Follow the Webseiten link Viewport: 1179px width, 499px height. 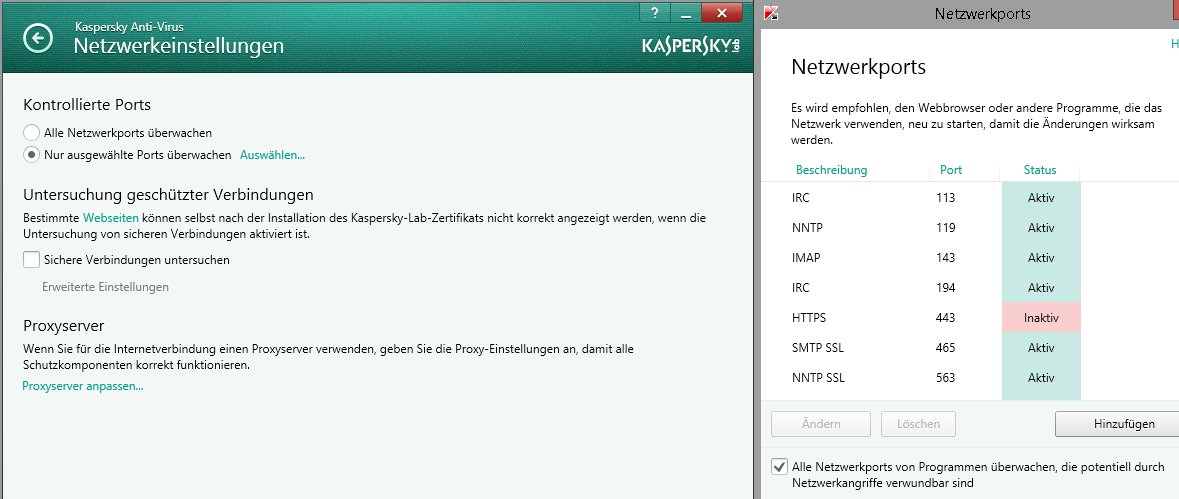coord(111,218)
